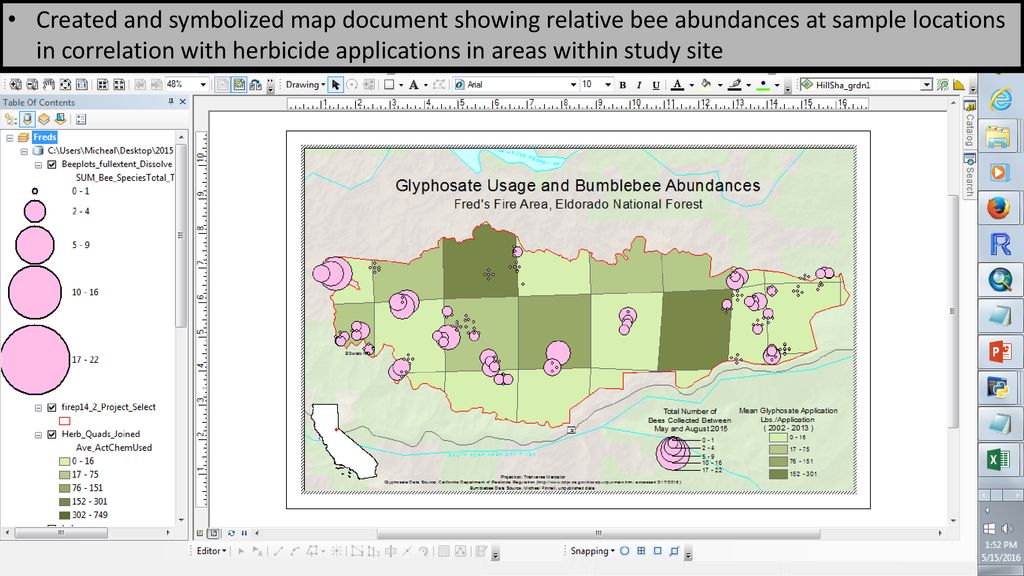The height and width of the screenshot is (576, 1024).
Task: Click the Marker Color dot icon
Action: pyautogui.click(x=763, y=85)
